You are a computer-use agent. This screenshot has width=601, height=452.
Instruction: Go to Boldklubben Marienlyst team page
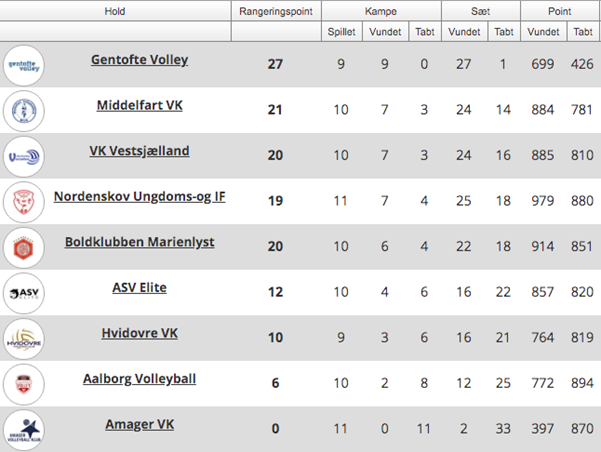(140, 242)
